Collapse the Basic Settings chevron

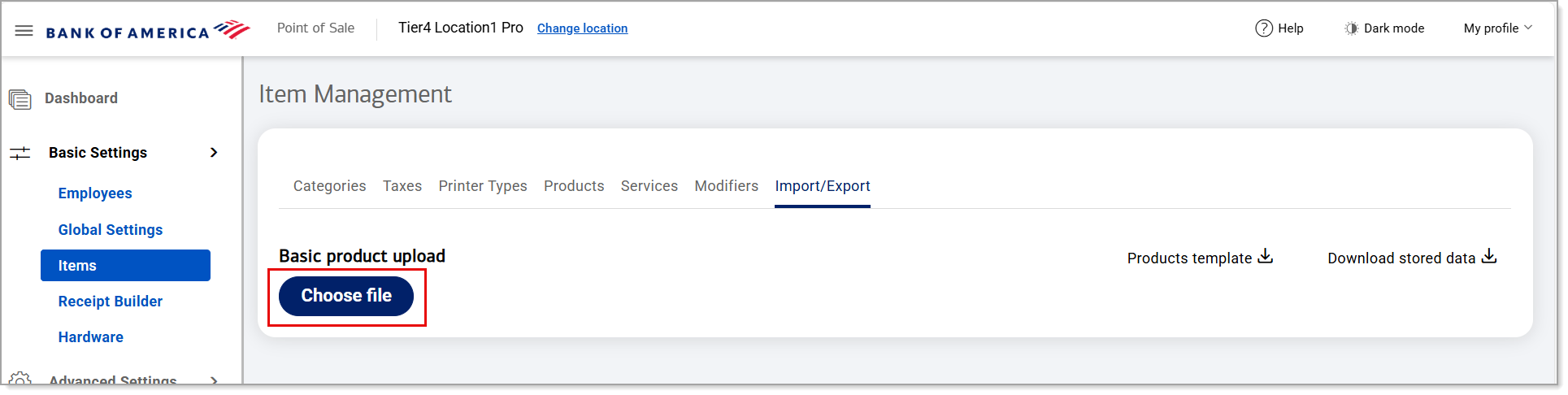click(214, 153)
